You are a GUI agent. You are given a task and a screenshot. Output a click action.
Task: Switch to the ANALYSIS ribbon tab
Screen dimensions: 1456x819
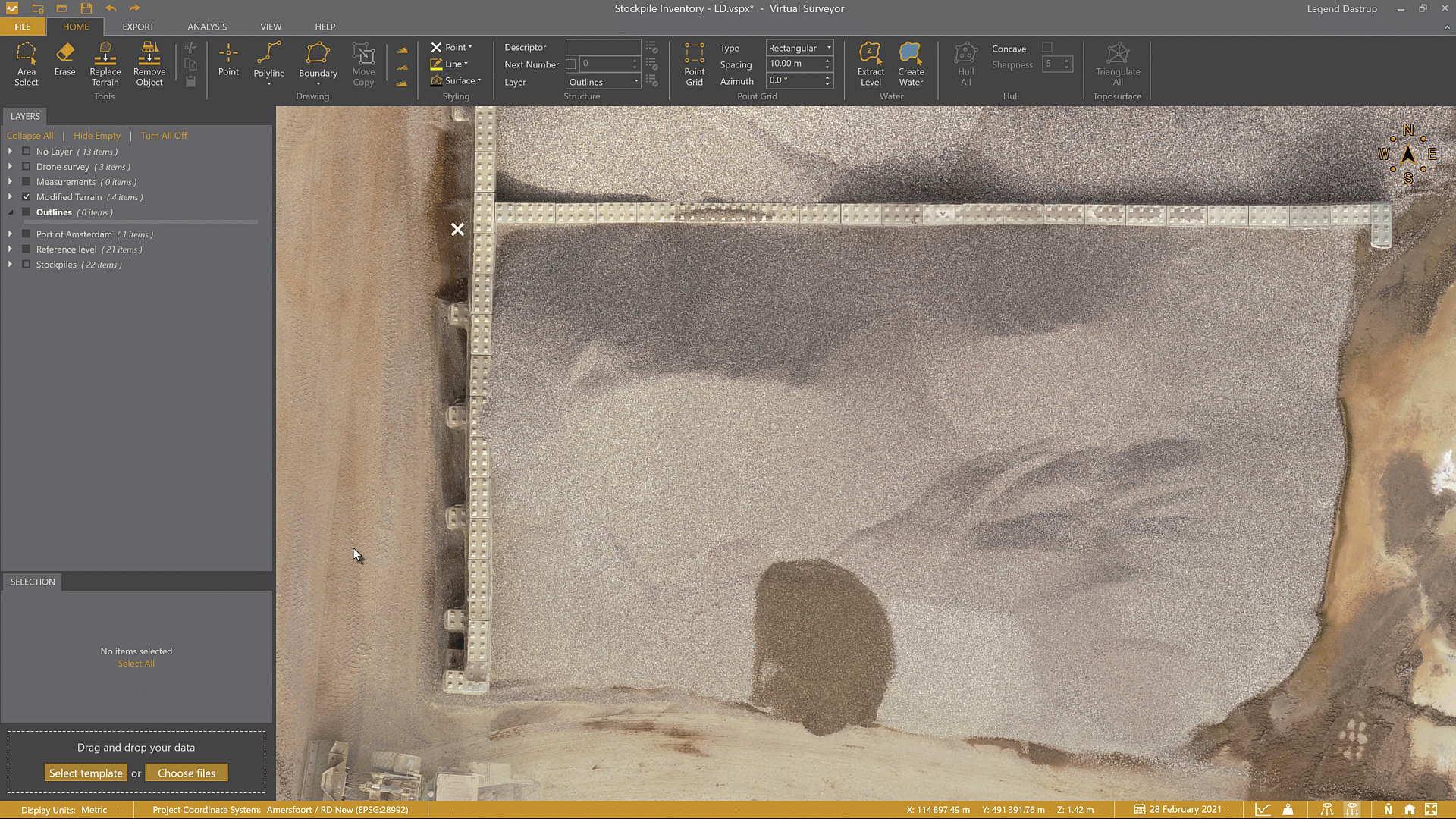pos(206,27)
